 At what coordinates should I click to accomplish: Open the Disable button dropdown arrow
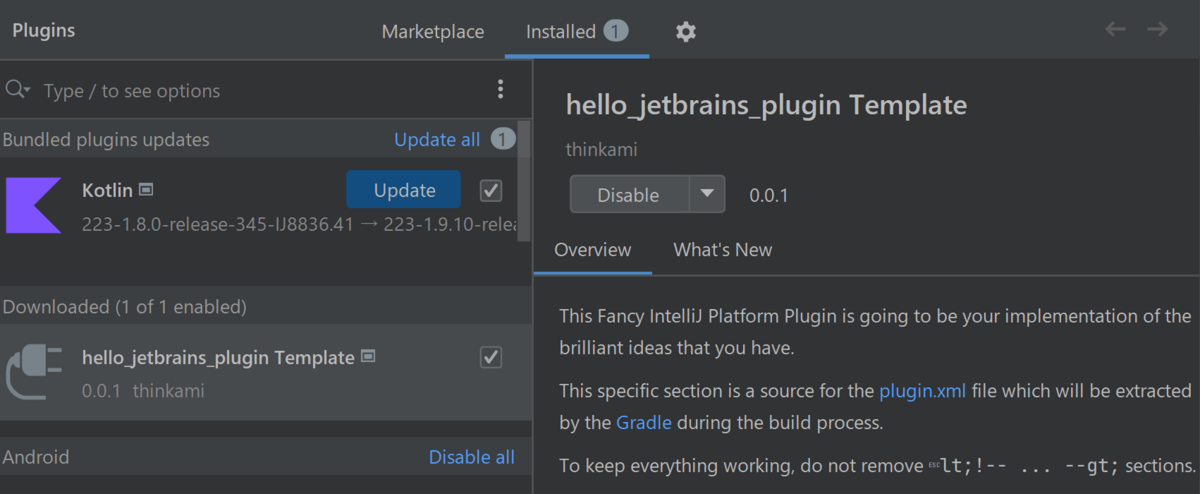707,194
